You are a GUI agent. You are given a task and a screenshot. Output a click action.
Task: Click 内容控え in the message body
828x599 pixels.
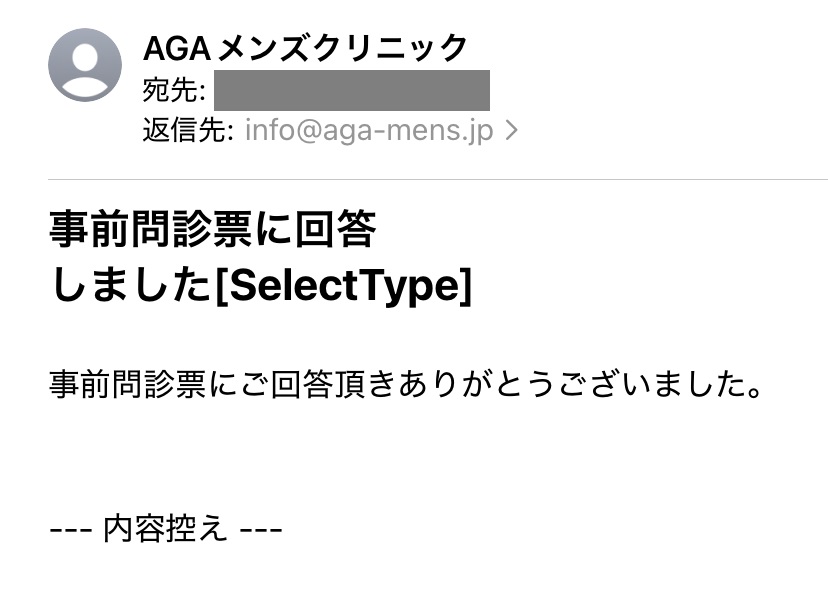click(x=165, y=528)
